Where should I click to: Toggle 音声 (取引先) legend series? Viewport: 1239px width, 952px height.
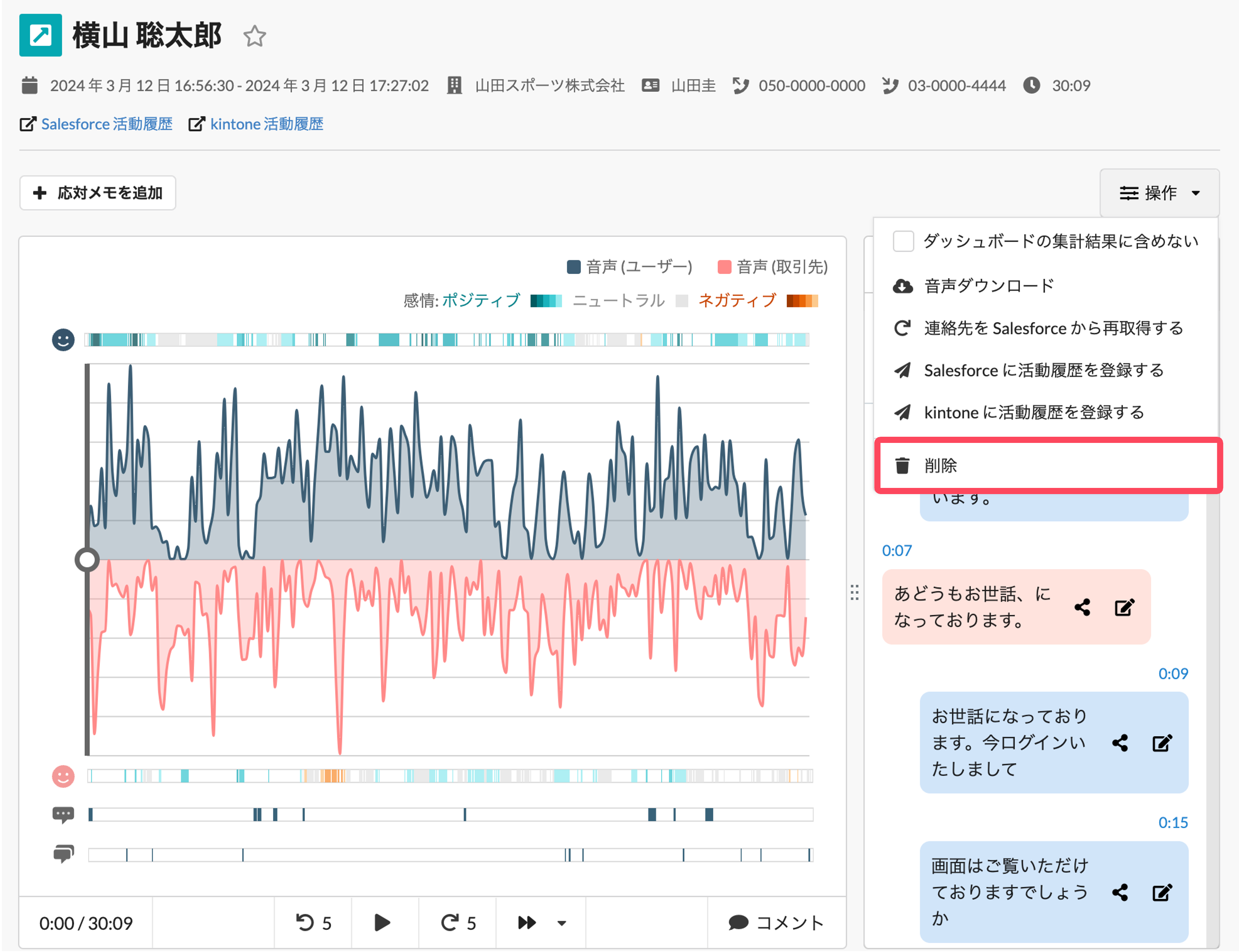point(772,266)
